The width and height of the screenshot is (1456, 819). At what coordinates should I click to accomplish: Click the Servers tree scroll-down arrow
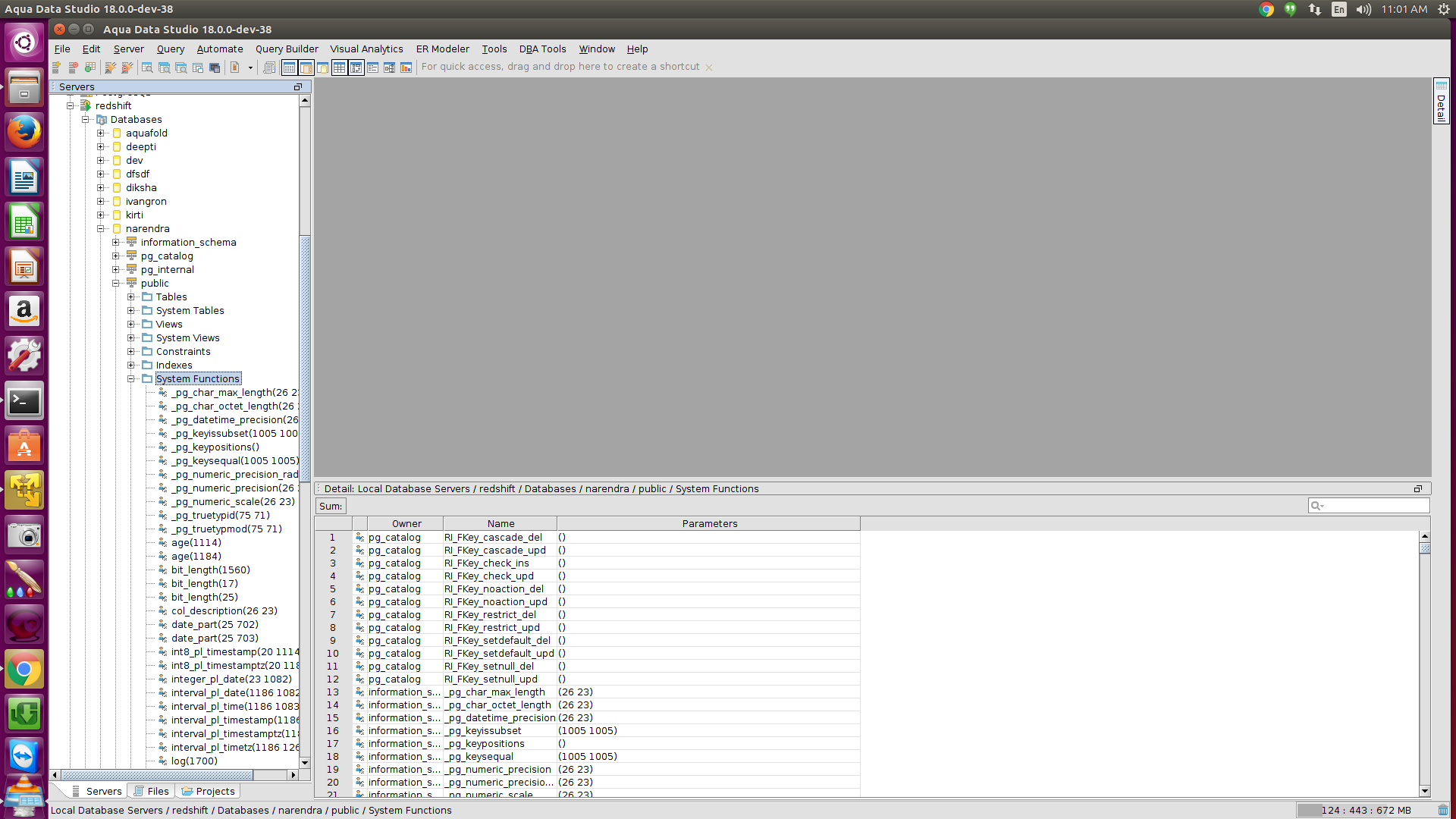(305, 763)
